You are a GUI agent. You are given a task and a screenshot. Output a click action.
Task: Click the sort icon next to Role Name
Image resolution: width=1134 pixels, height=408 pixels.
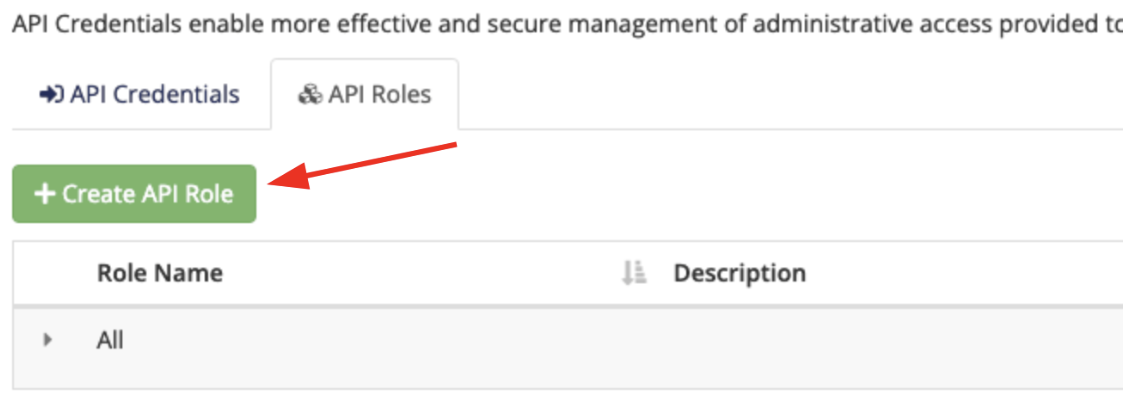pyautogui.click(x=634, y=273)
